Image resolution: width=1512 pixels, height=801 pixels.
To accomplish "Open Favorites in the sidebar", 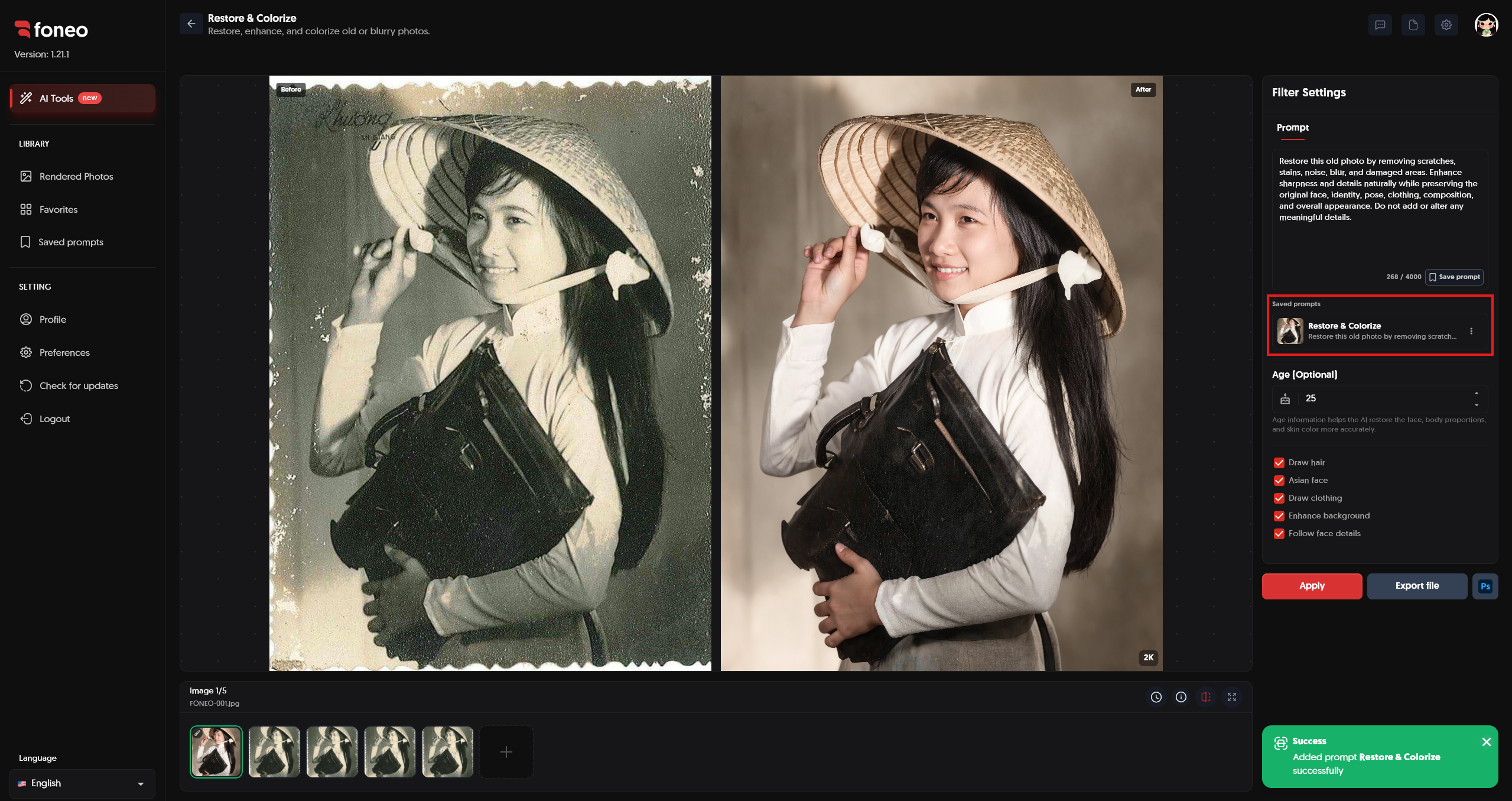I will [x=58, y=209].
